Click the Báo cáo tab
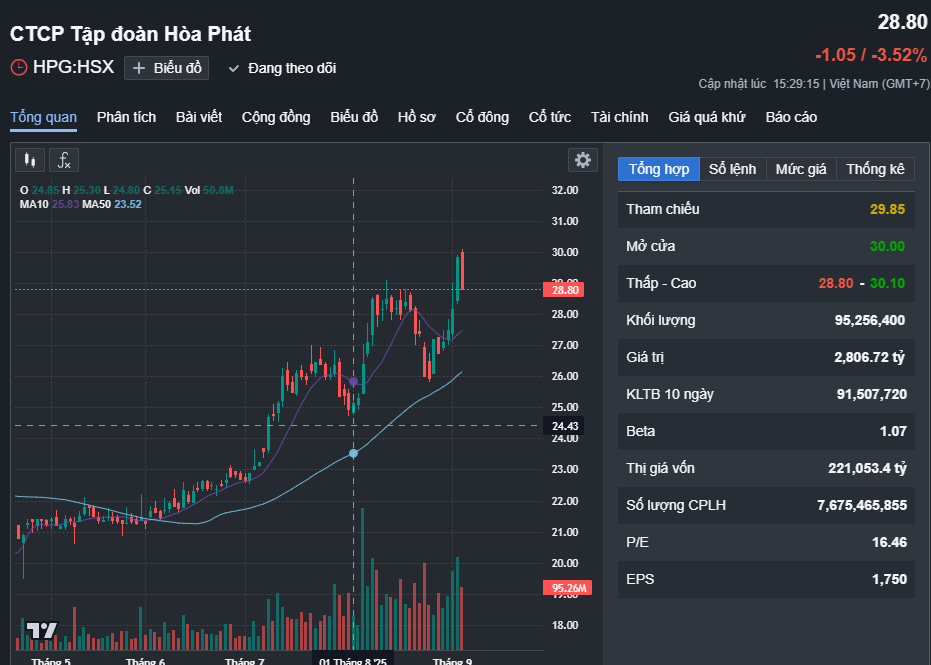Viewport: 931px width, 665px height. (x=791, y=117)
